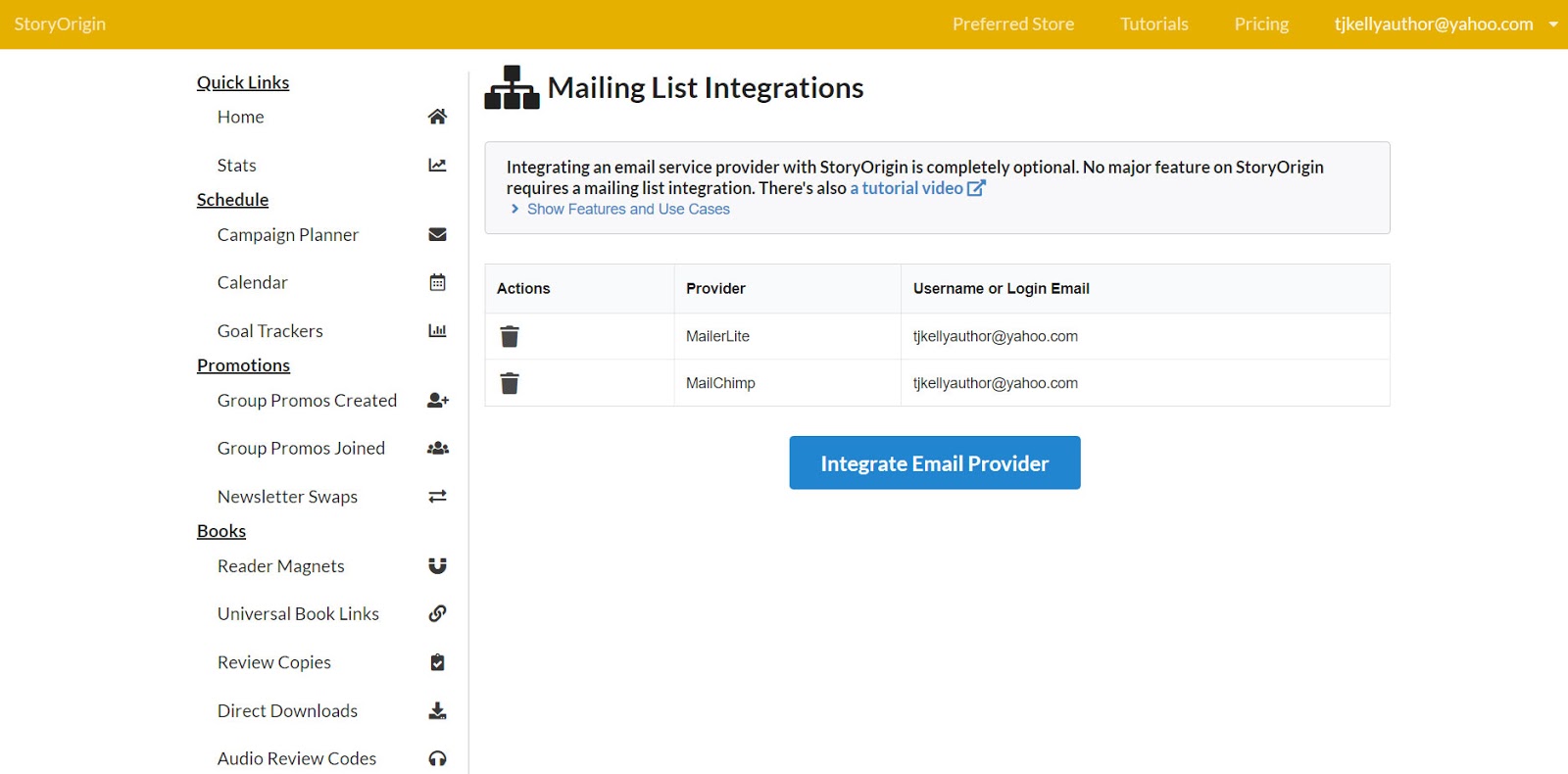The width and height of the screenshot is (1568, 774).
Task: Click the Integrate Email Provider button
Action: click(934, 463)
